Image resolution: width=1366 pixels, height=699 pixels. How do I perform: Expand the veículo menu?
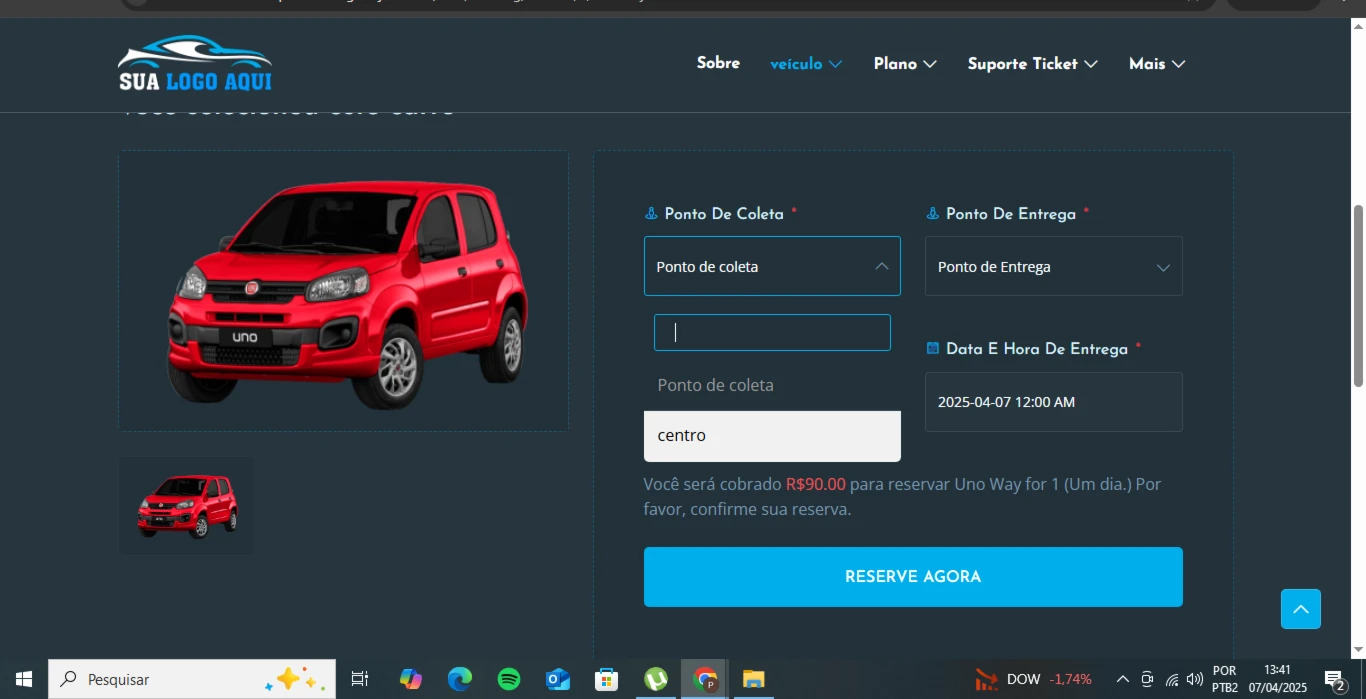806,64
